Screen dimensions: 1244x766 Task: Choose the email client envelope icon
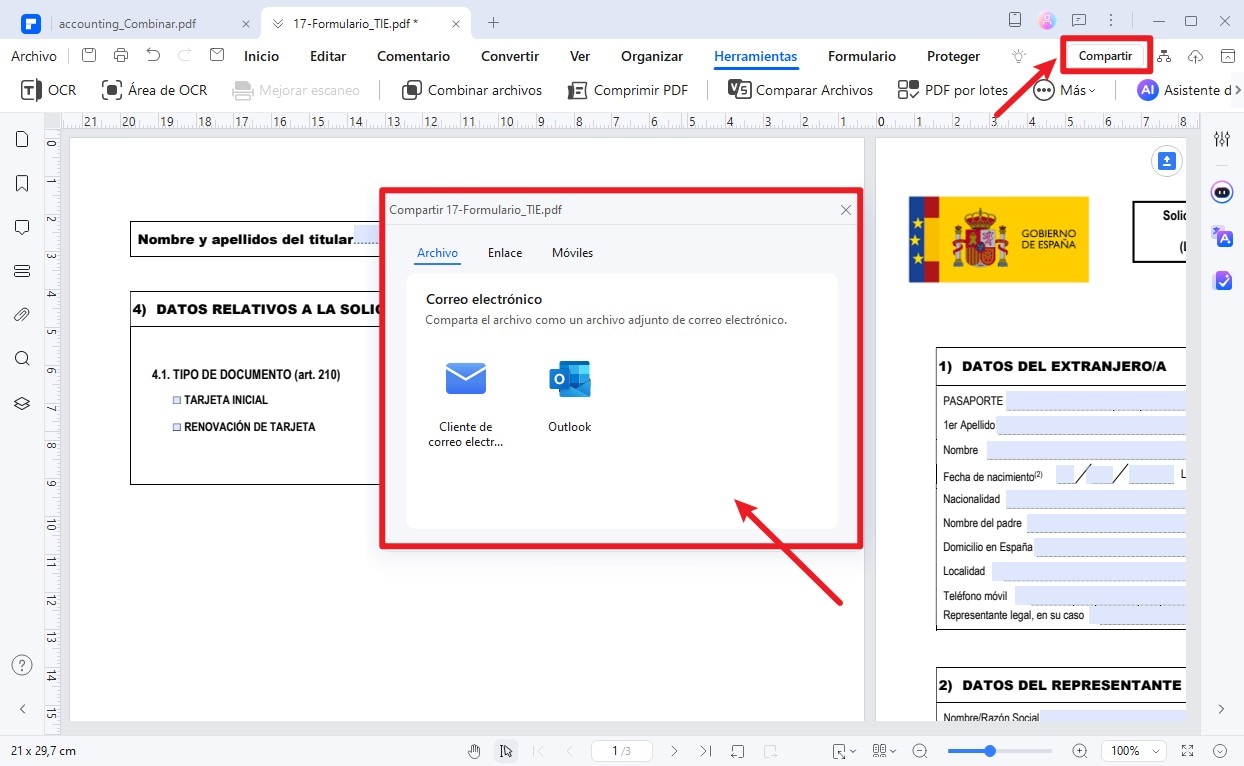pos(465,379)
